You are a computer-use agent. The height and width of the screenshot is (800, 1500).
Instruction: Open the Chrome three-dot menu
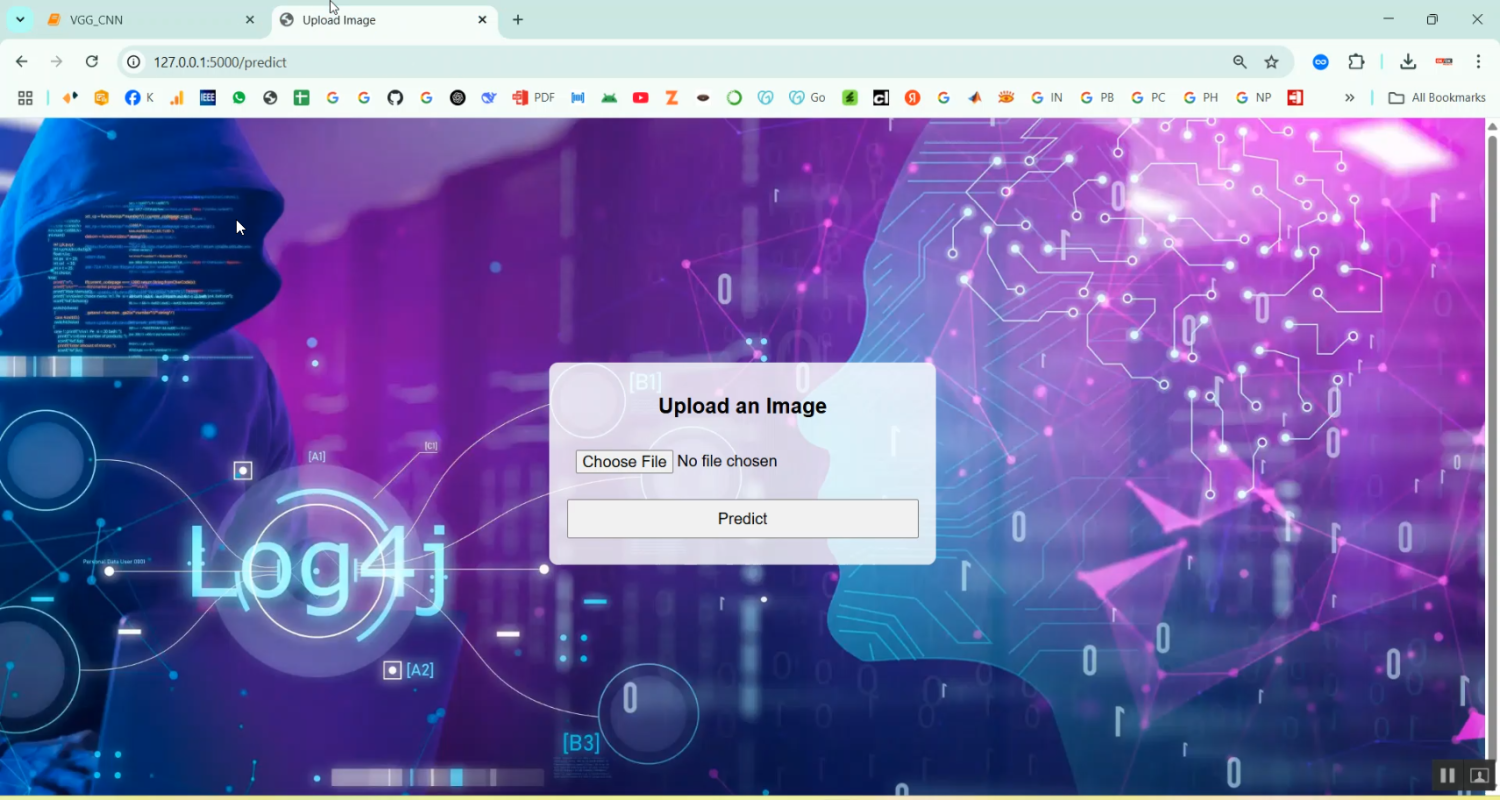1478,62
